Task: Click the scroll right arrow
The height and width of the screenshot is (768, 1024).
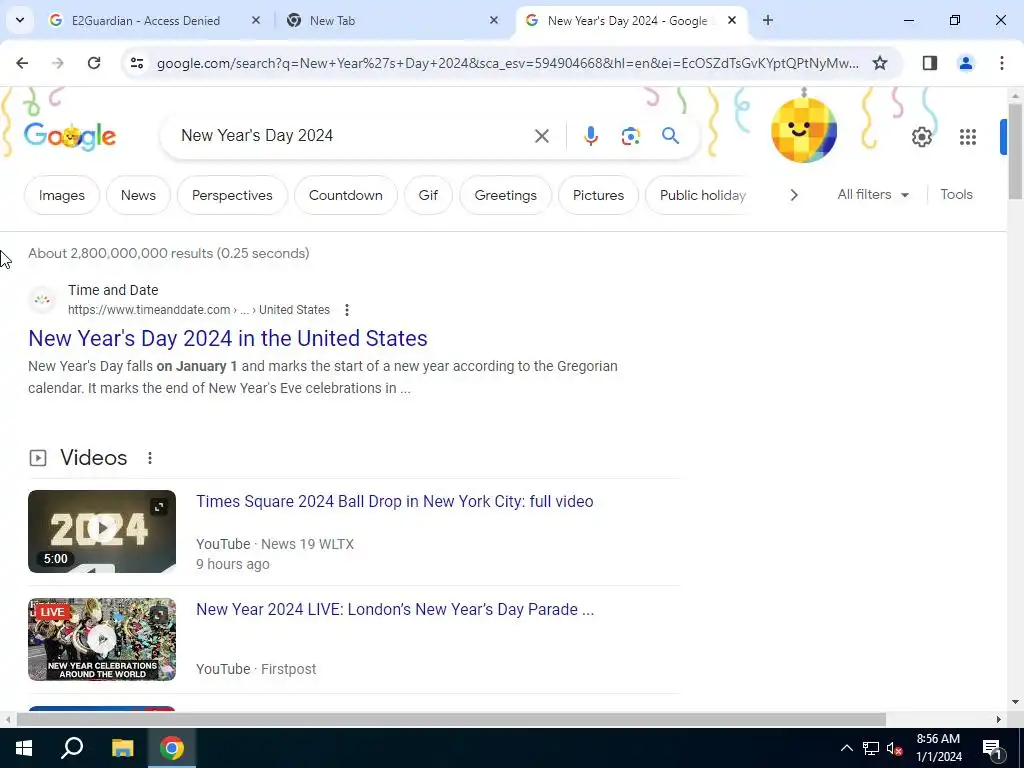Action: pyautogui.click(x=999, y=720)
